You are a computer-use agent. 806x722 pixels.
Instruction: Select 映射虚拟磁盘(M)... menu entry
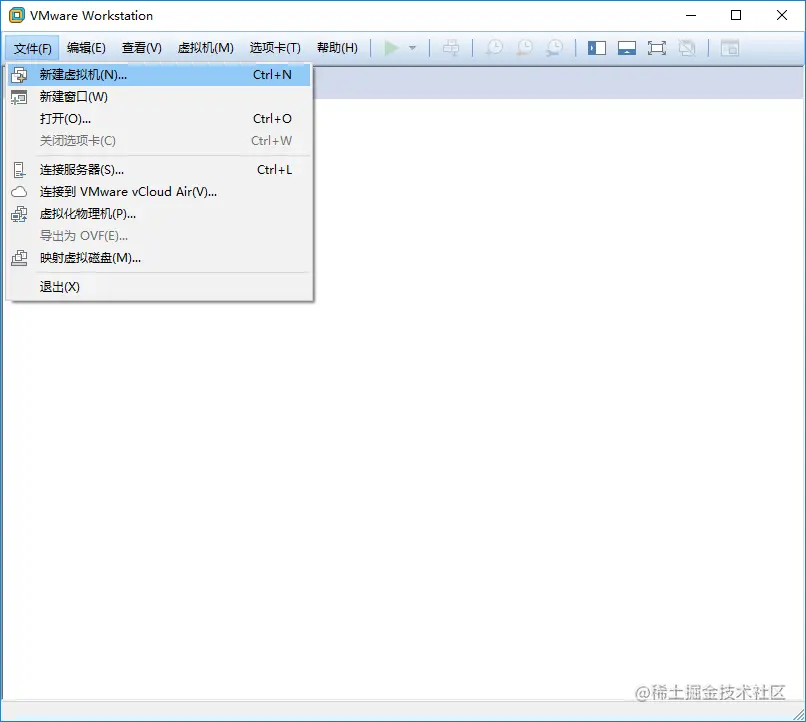tap(159, 258)
